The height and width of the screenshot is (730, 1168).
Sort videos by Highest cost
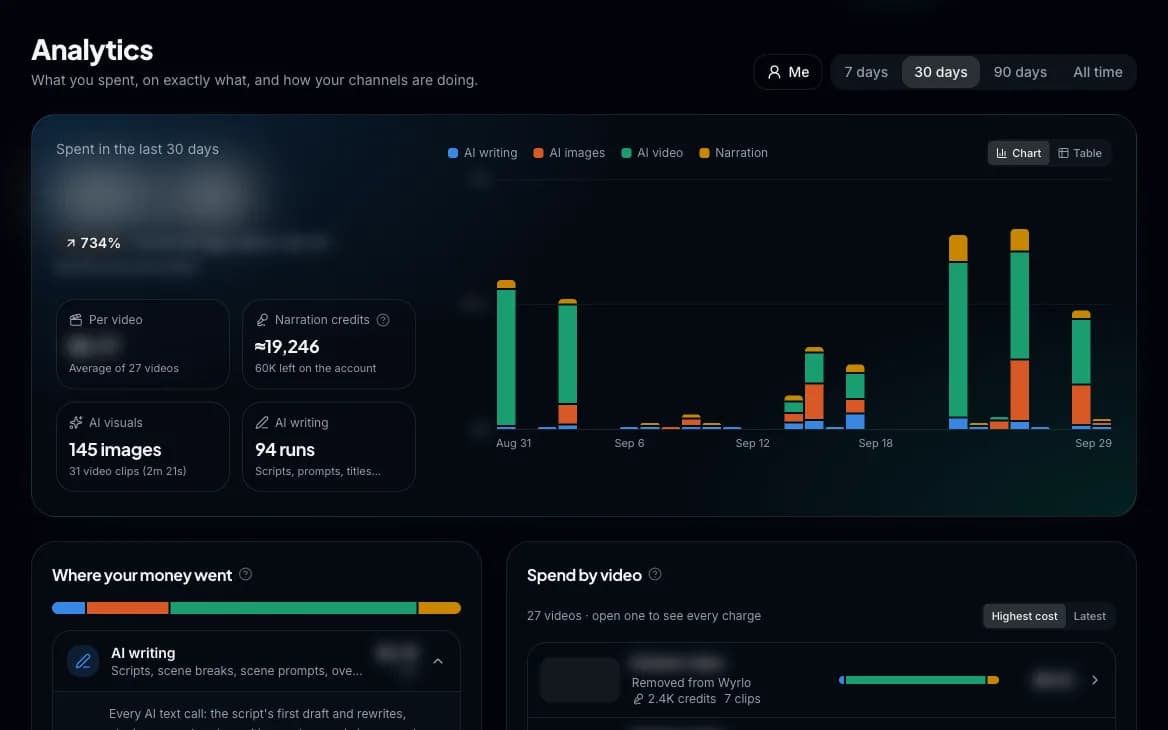pos(1024,616)
